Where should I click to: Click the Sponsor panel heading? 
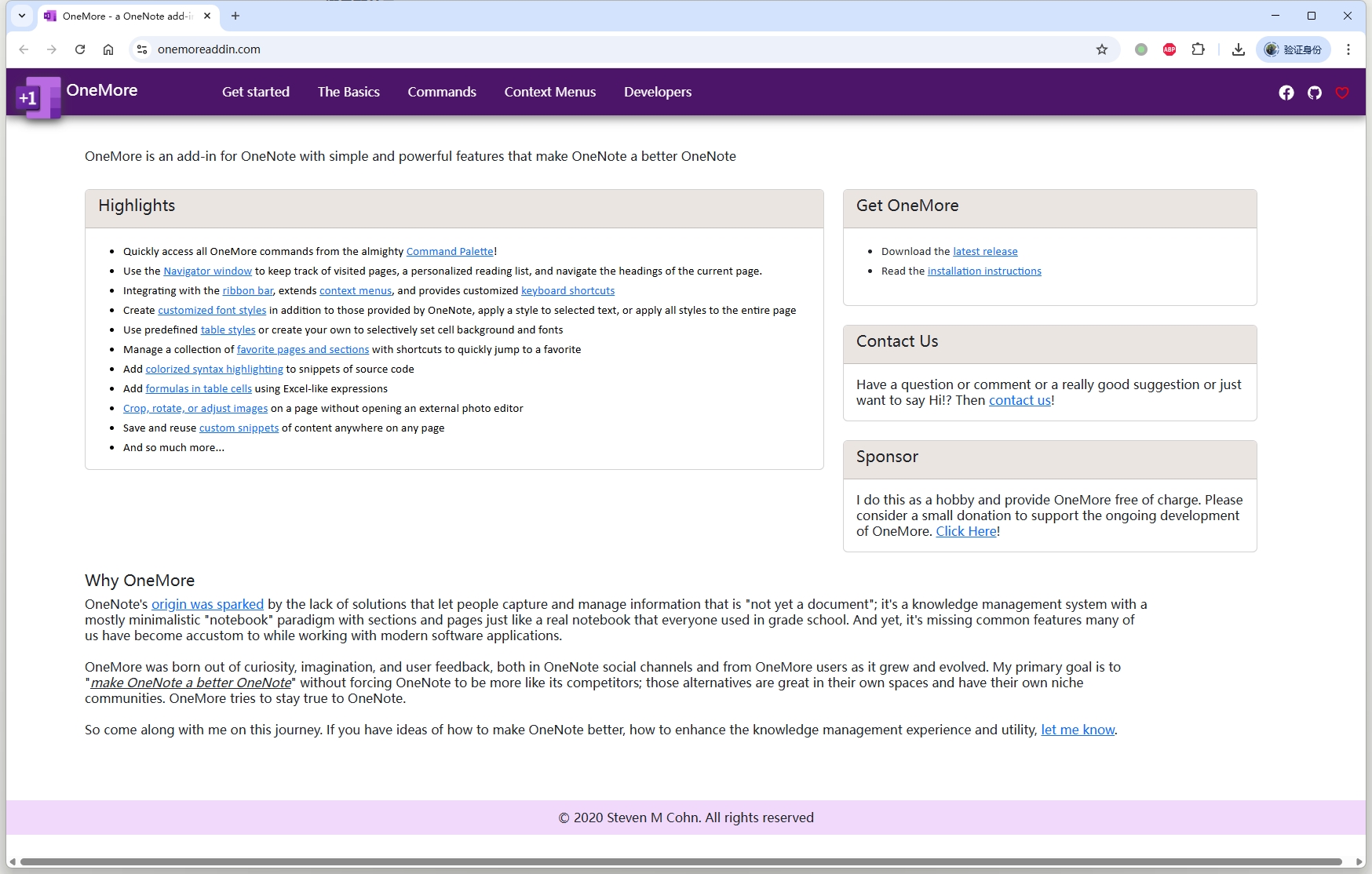tap(887, 457)
